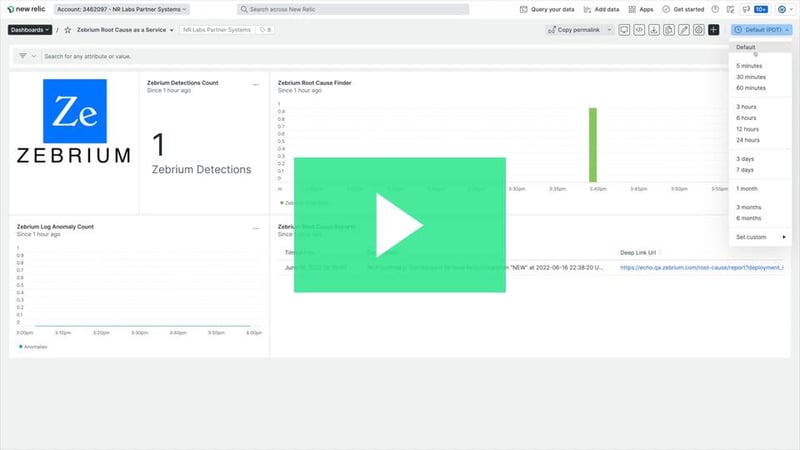Expand the Set custom submenu
The width and height of the screenshot is (800, 450).
(760, 237)
